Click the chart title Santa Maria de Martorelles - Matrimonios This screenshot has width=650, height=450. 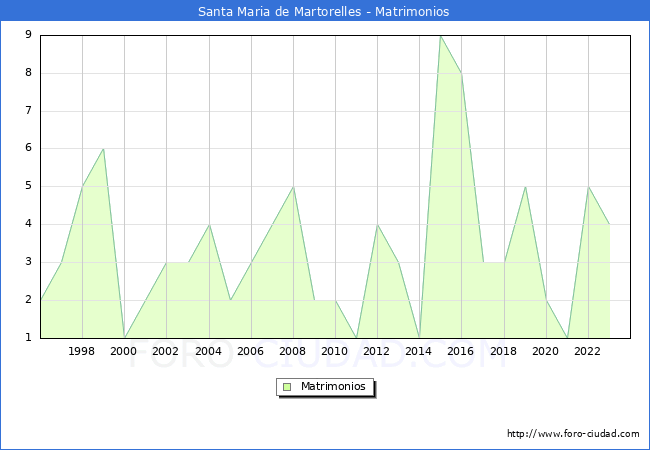(323, 11)
